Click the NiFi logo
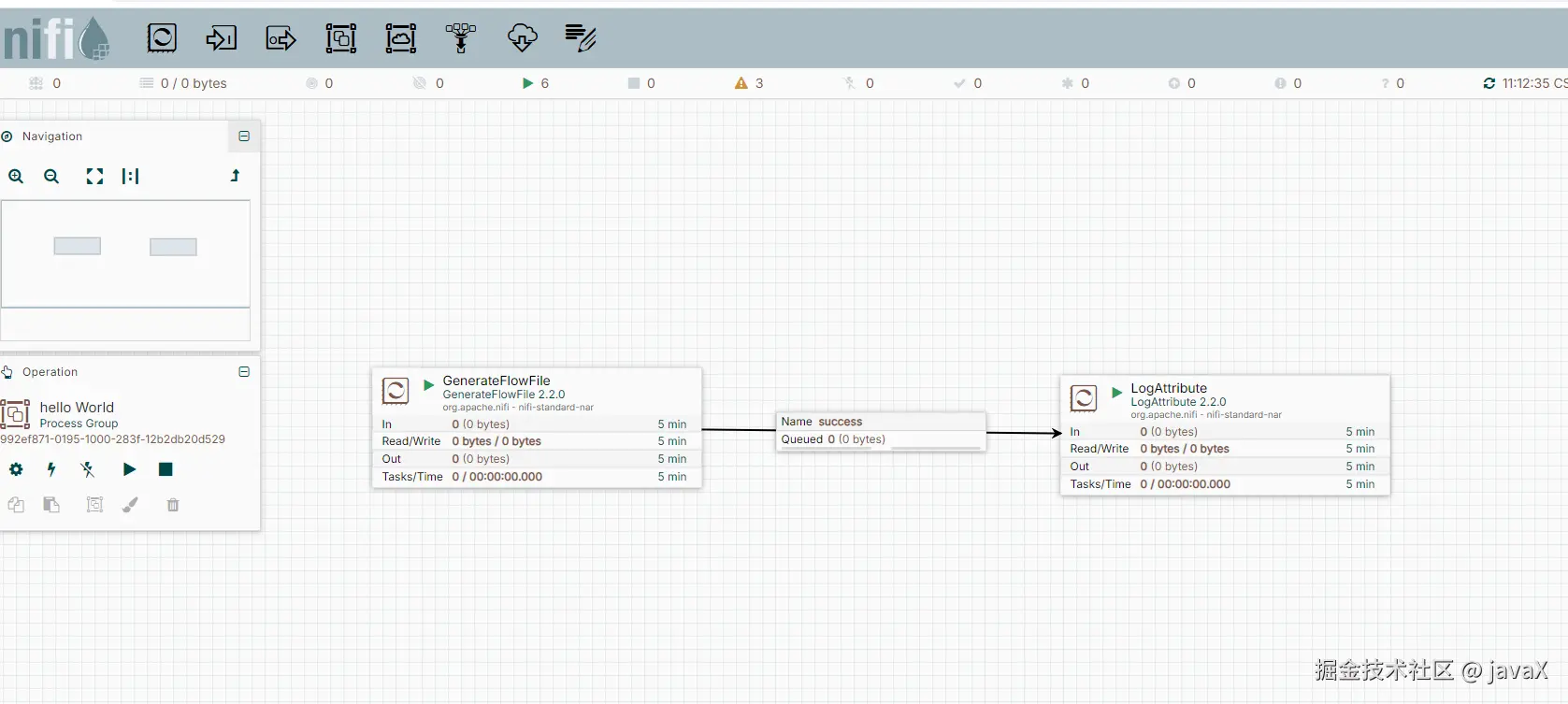This screenshot has width=1568, height=704. point(56,38)
